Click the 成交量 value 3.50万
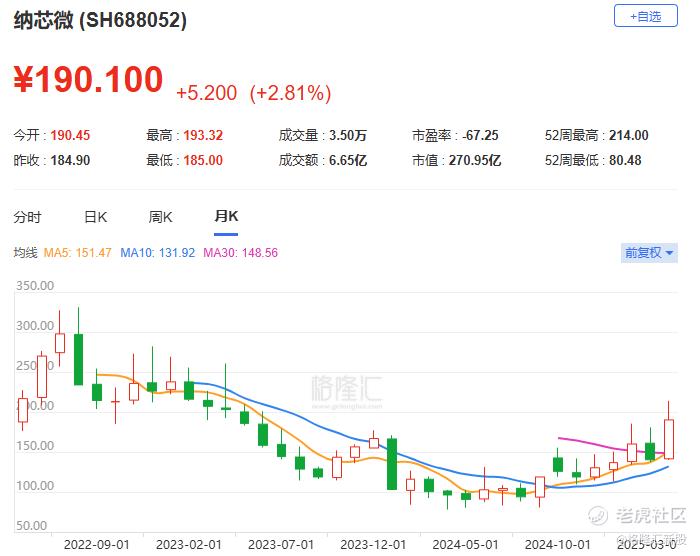The height and width of the screenshot is (556, 700). (x=348, y=135)
